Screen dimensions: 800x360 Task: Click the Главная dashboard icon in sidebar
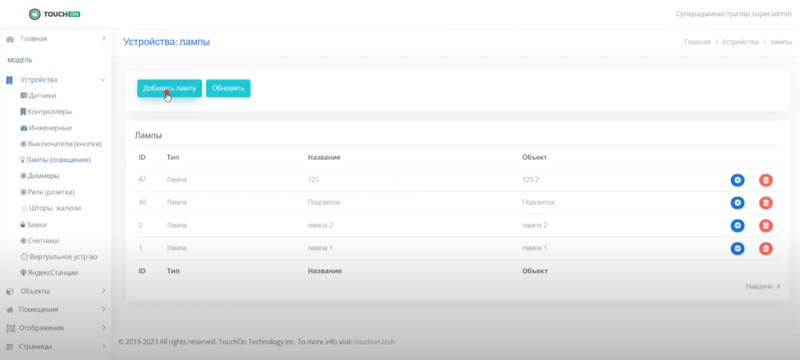10,39
